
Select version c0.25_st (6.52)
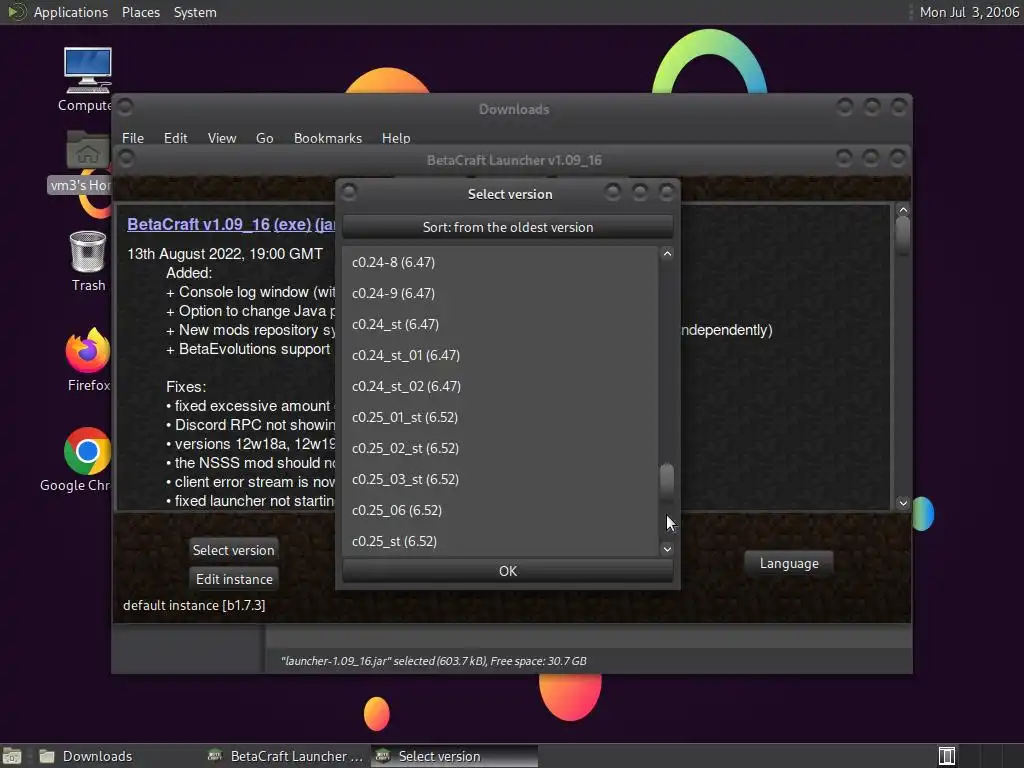pos(500,541)
